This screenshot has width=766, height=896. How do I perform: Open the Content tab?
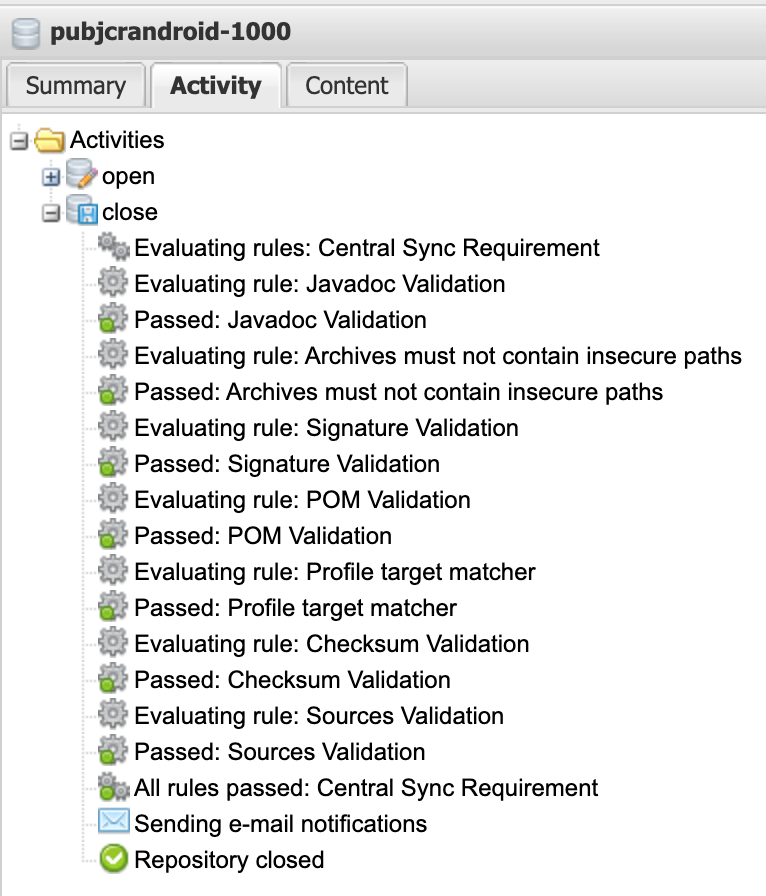pyautogui.click(x=346, y=85)
